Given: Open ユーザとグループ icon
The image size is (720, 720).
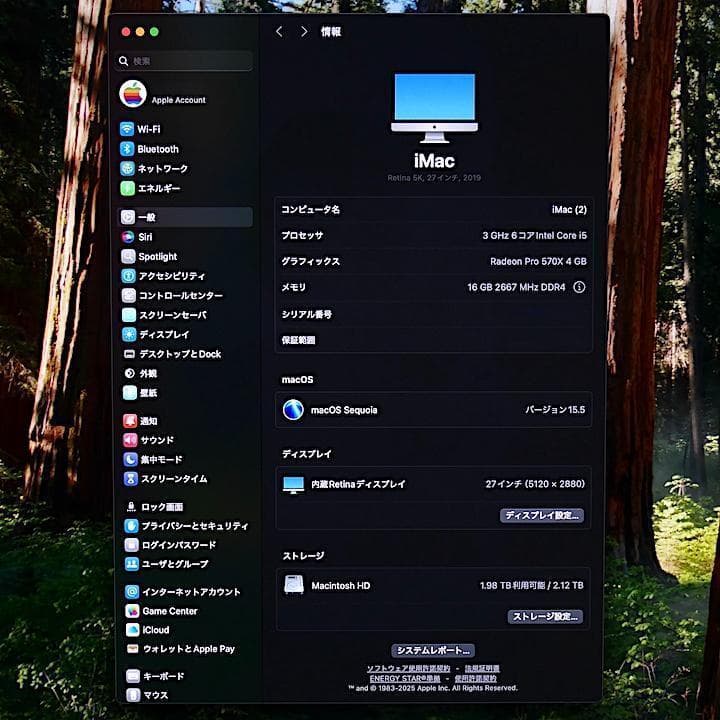Looking at the screenshot, I should pyautogui.click(x=132, y=564).
